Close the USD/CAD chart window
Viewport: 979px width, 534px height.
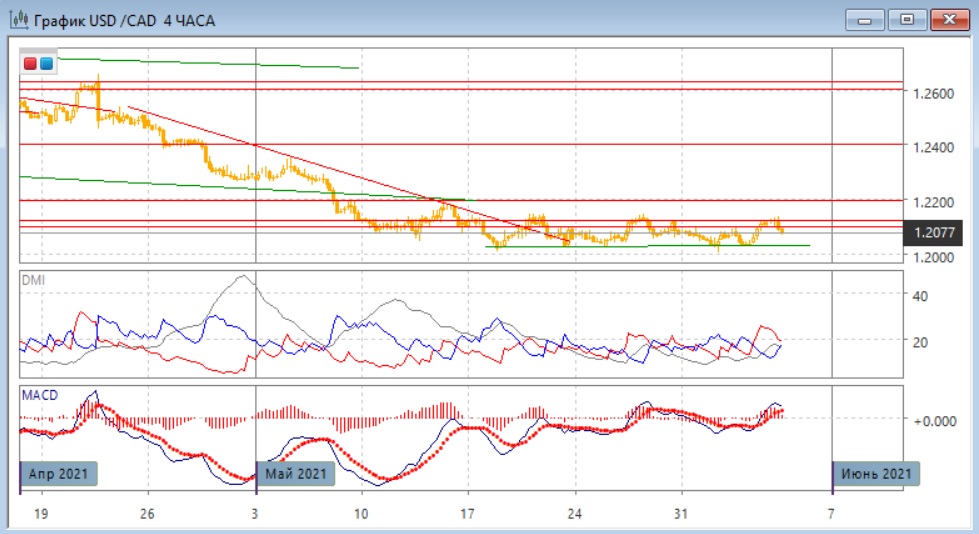pos(950,19)
